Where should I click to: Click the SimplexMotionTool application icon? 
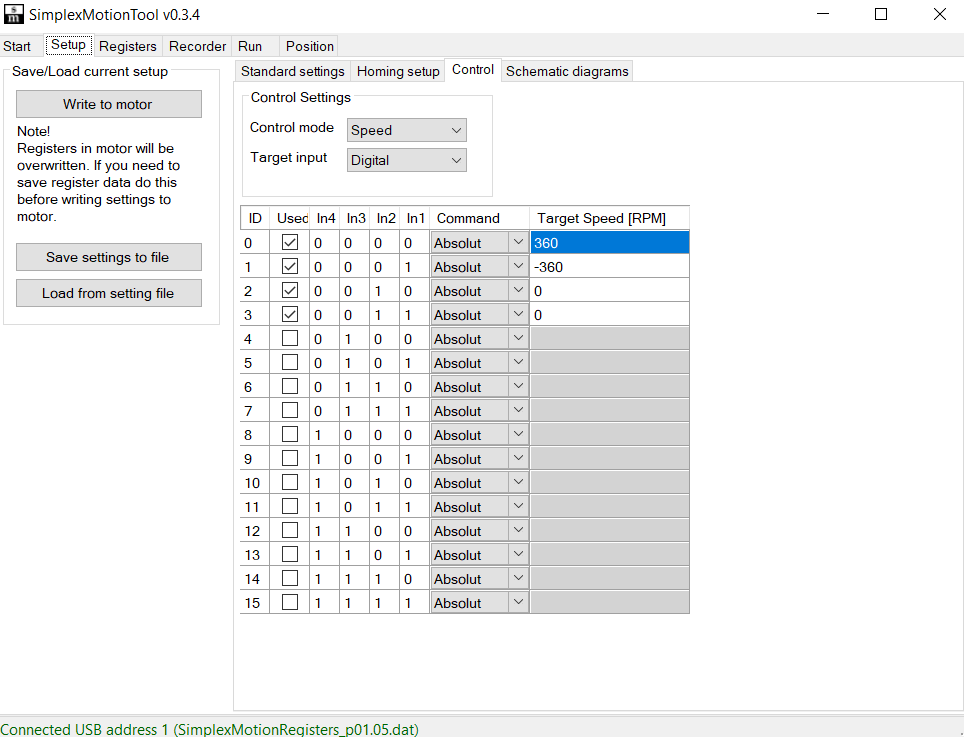pos(13,14)
